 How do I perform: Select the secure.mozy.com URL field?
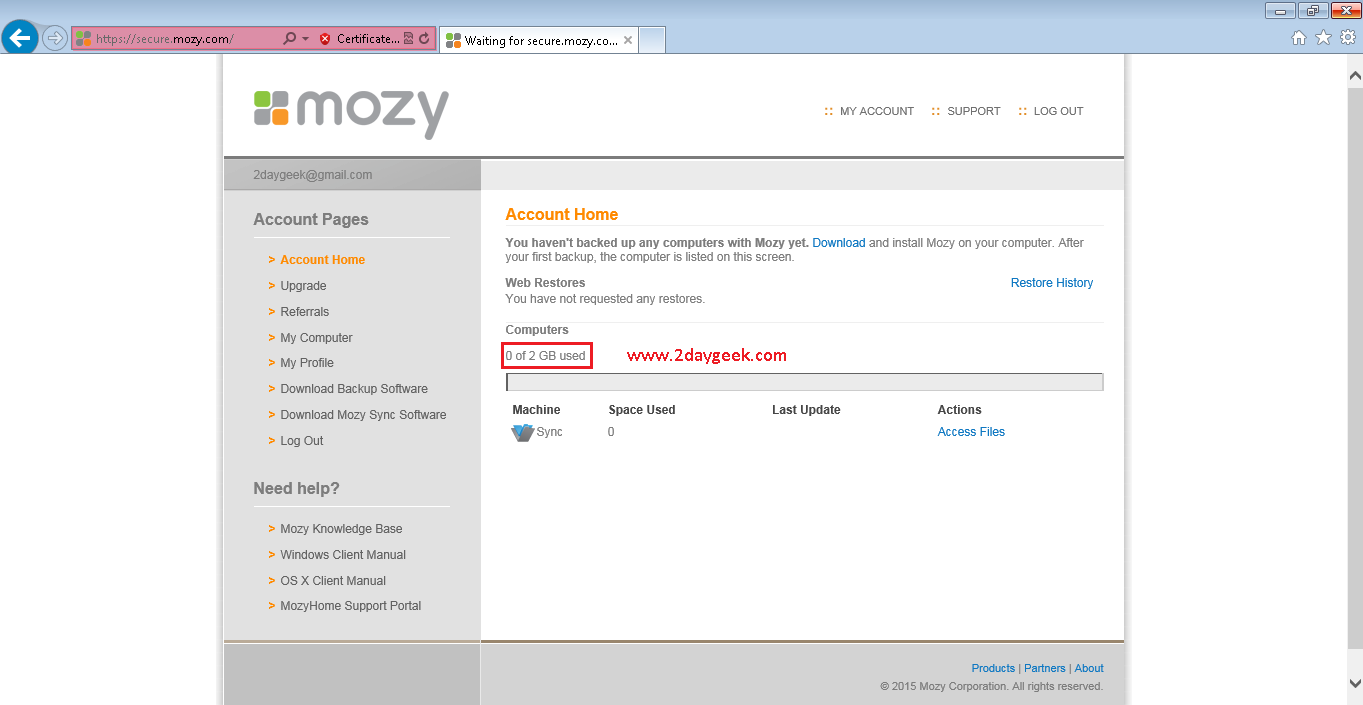[x=176, y=39]
